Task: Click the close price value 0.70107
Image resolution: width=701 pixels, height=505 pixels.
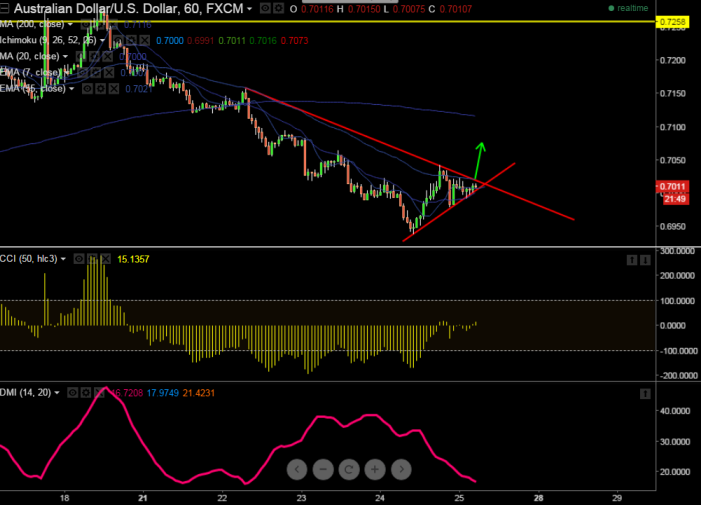Action: pyautogui.click(x=456, y=9)
